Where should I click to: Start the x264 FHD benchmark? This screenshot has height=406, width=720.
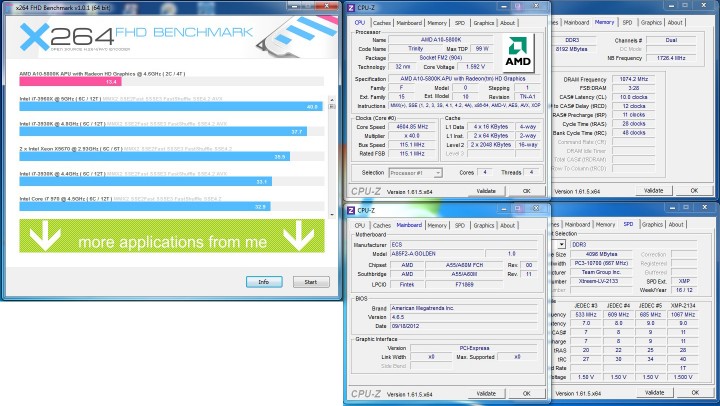[311, 282]
